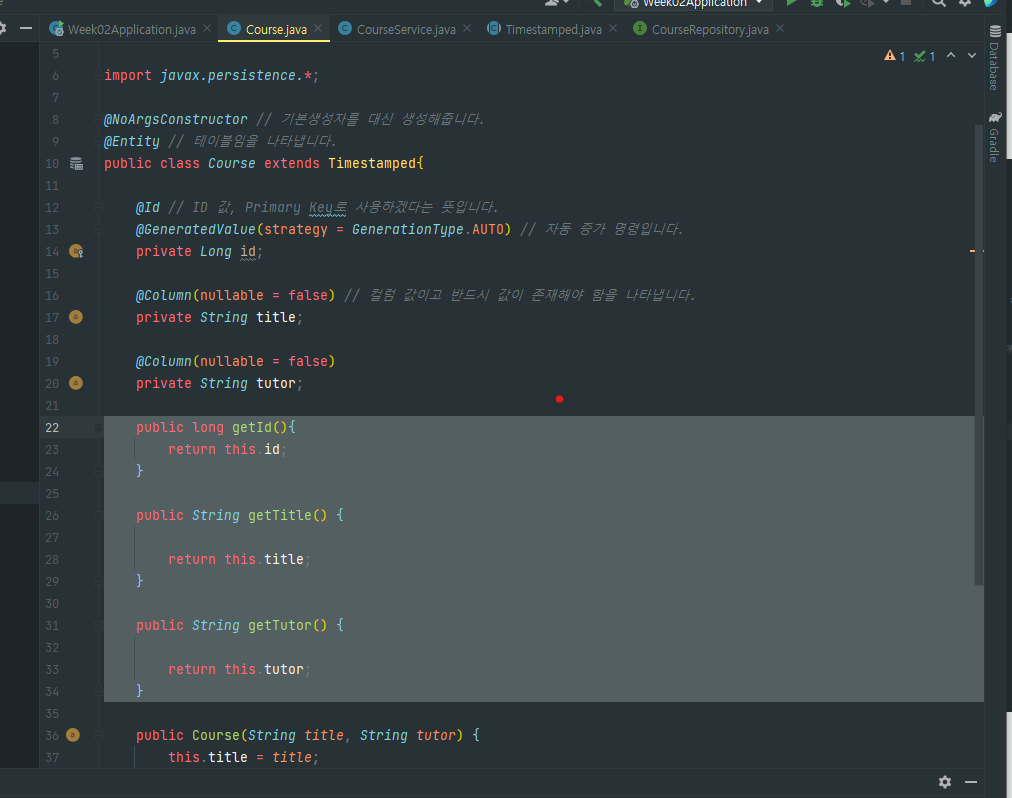Open IDE settings gear in the top toolbar

(965, 3)
